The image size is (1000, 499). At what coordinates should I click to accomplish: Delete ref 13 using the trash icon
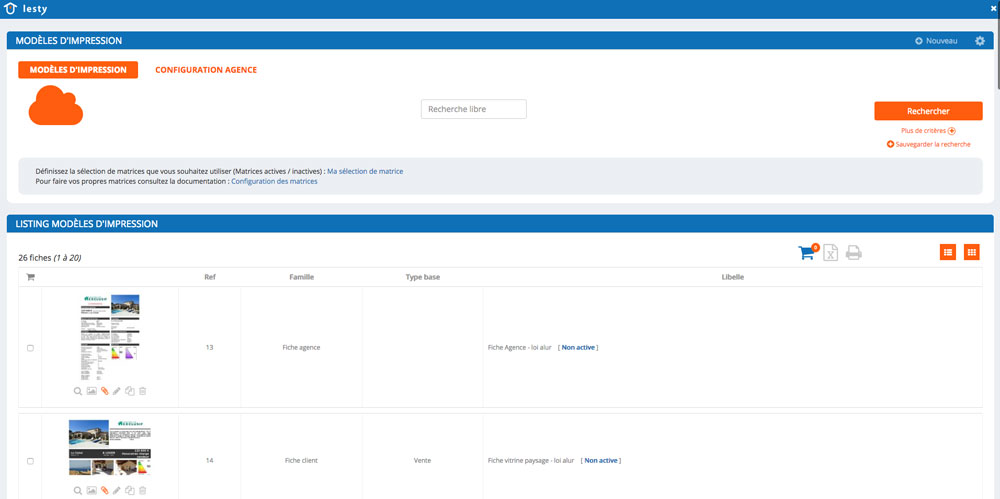[143, 391]
